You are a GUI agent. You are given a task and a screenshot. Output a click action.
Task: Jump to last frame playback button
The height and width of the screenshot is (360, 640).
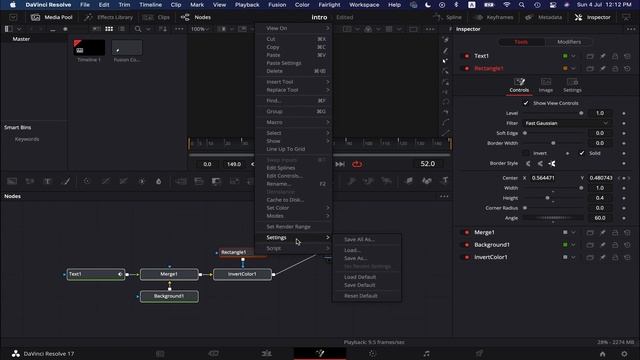coord(340,164)
